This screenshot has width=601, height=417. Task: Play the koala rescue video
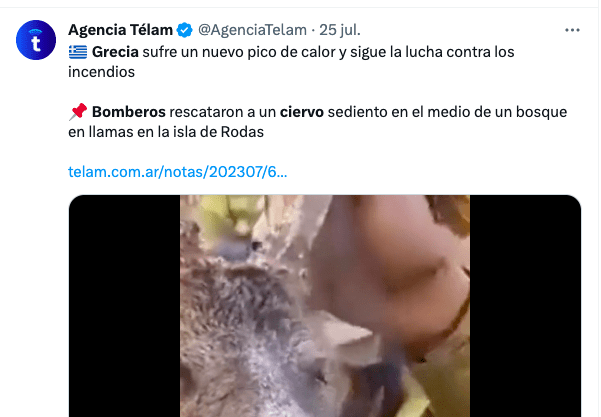[325, 306]
